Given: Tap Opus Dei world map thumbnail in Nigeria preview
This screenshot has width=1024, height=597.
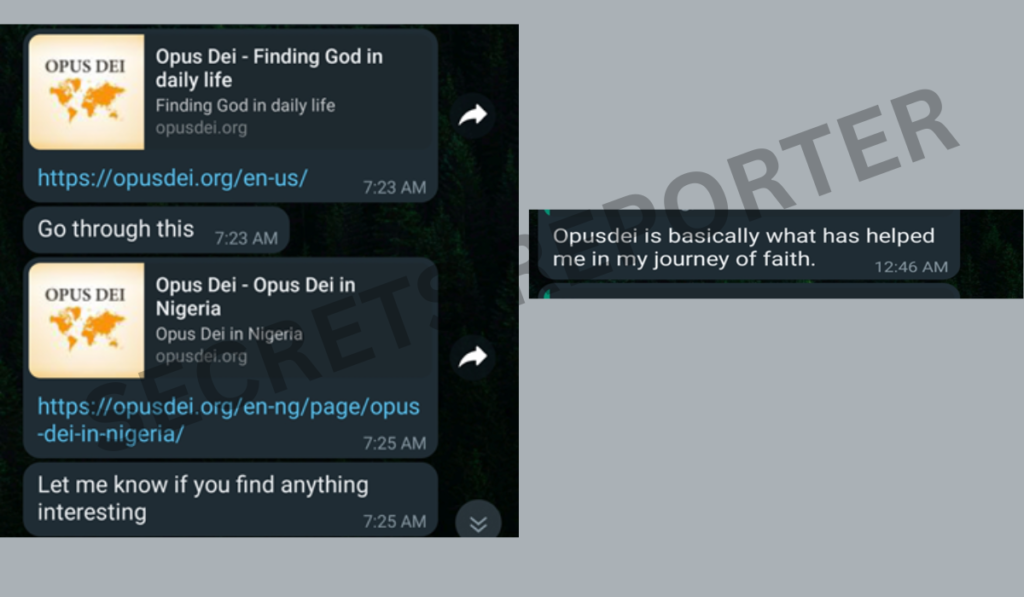Looking at the screenshot, I should pos(86,321).
